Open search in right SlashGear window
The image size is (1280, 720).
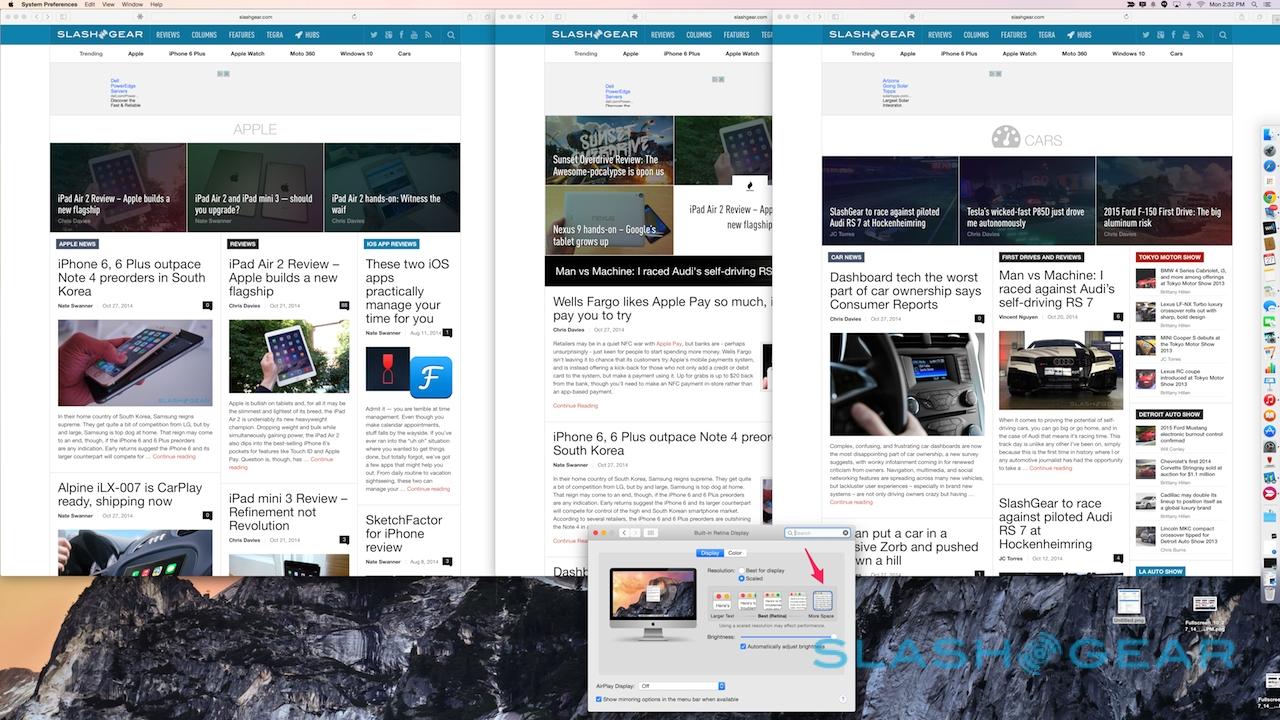(x=1223, y=35)
